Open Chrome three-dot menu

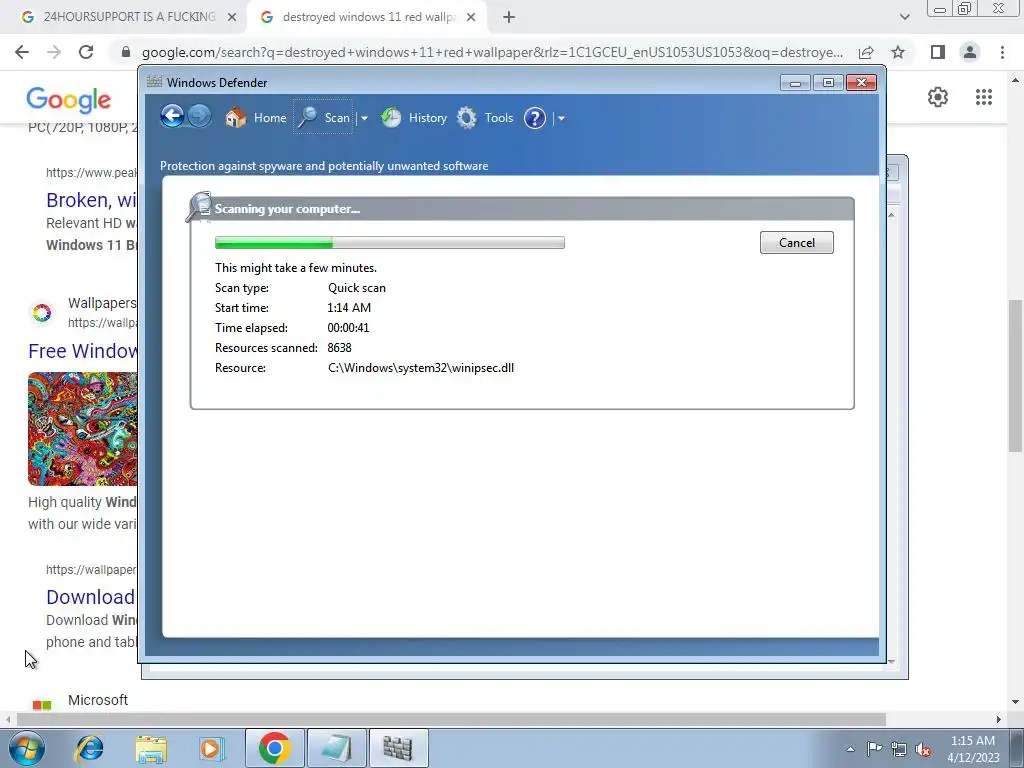pyautogui.click(x=1002, y=52)
